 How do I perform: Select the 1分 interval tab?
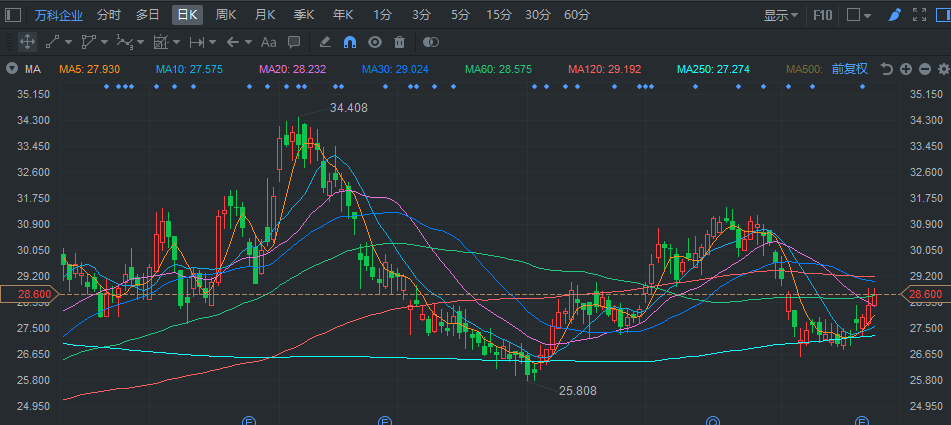point(381,15)
